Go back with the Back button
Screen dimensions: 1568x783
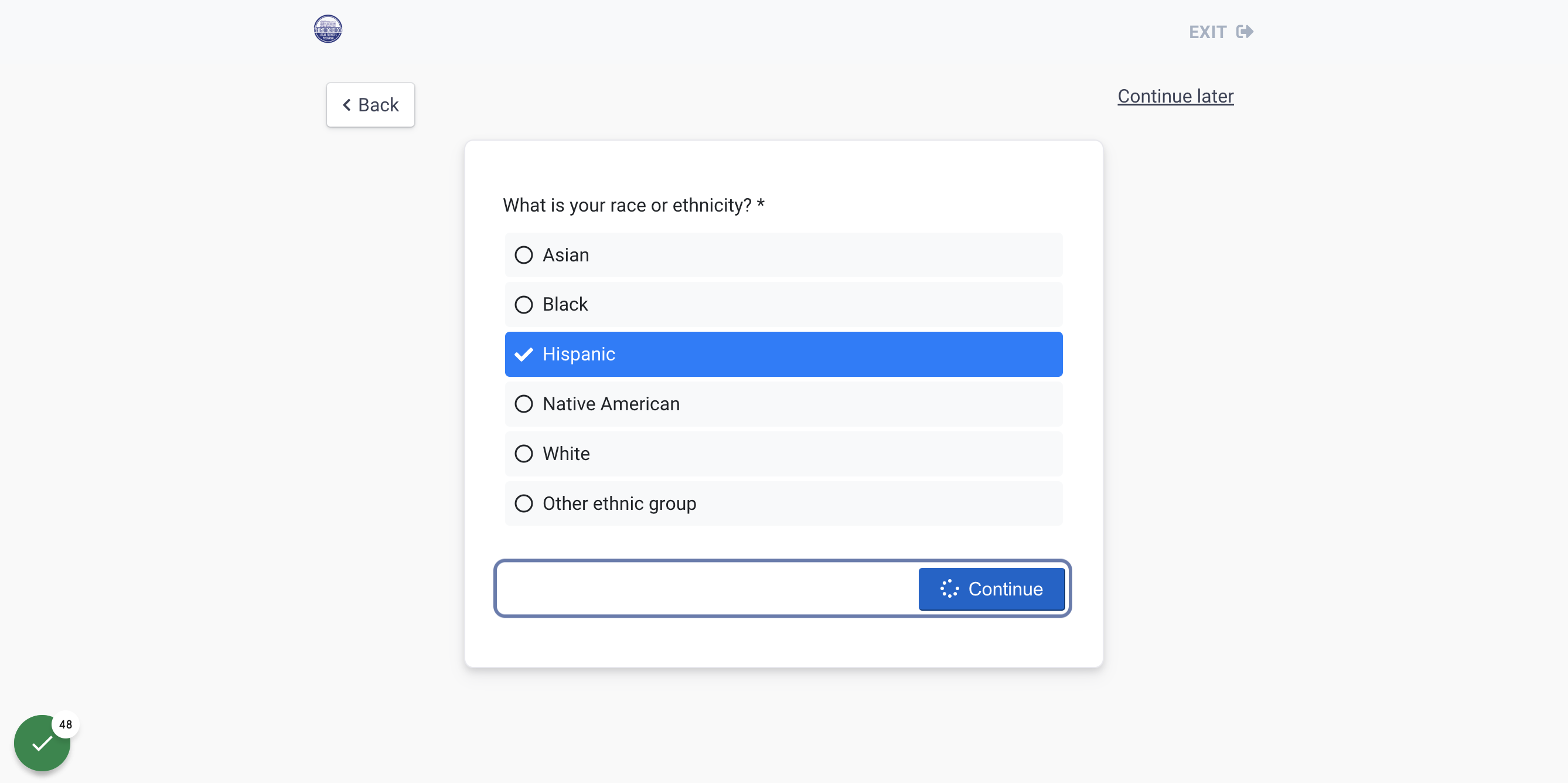point(370,105)
